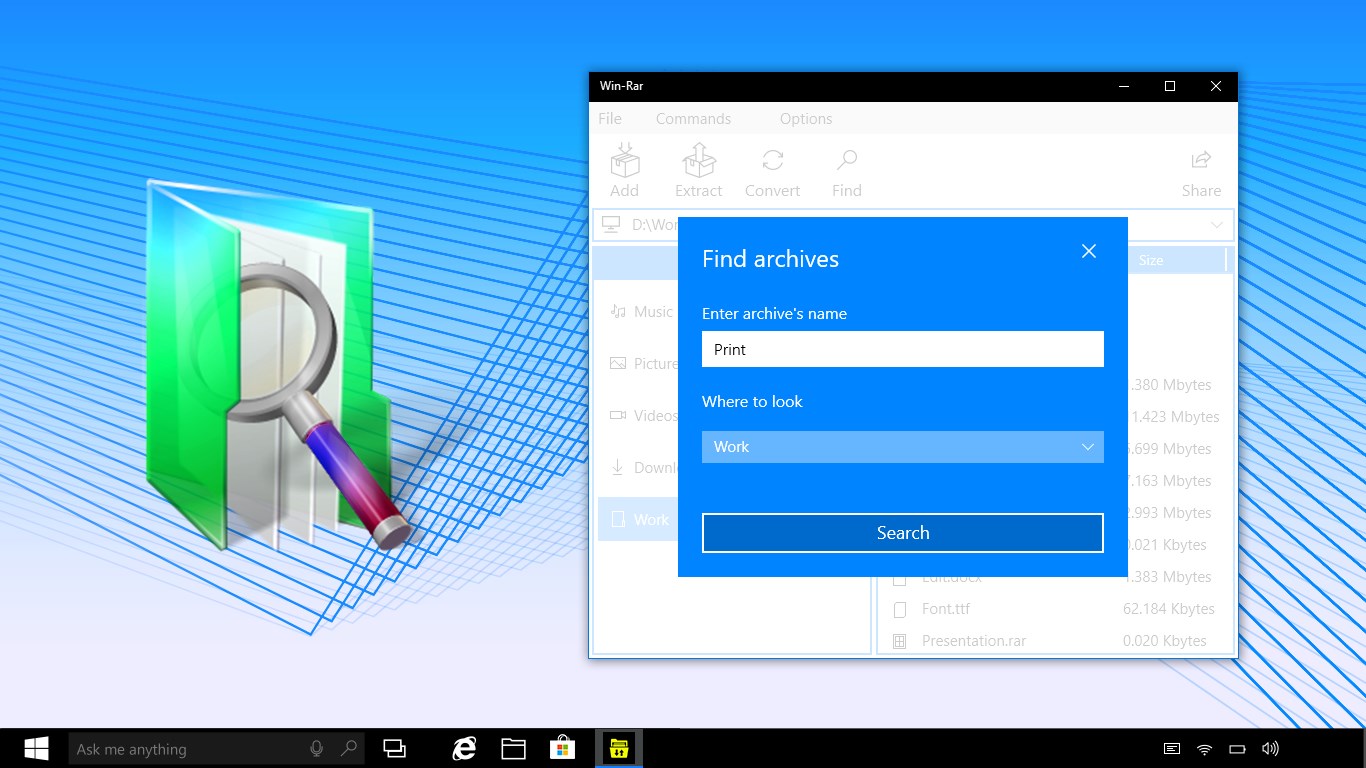
Task: Click the Share toolbar icon
Action: click(x=1201, y=160)
